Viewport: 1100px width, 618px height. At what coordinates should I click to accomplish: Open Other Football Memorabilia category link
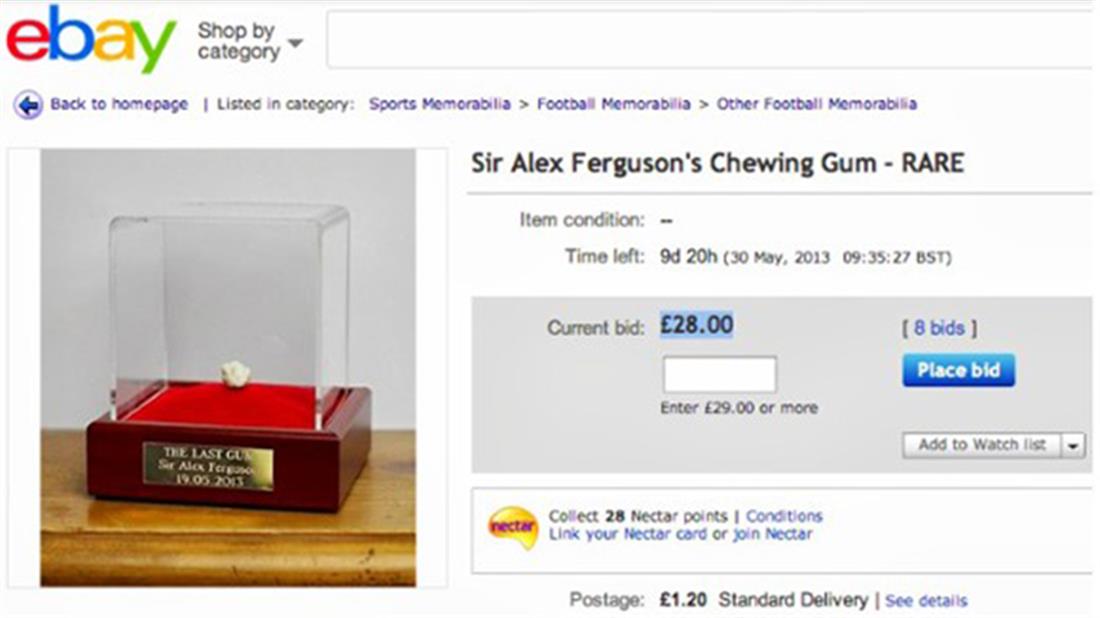coord(816,104)
